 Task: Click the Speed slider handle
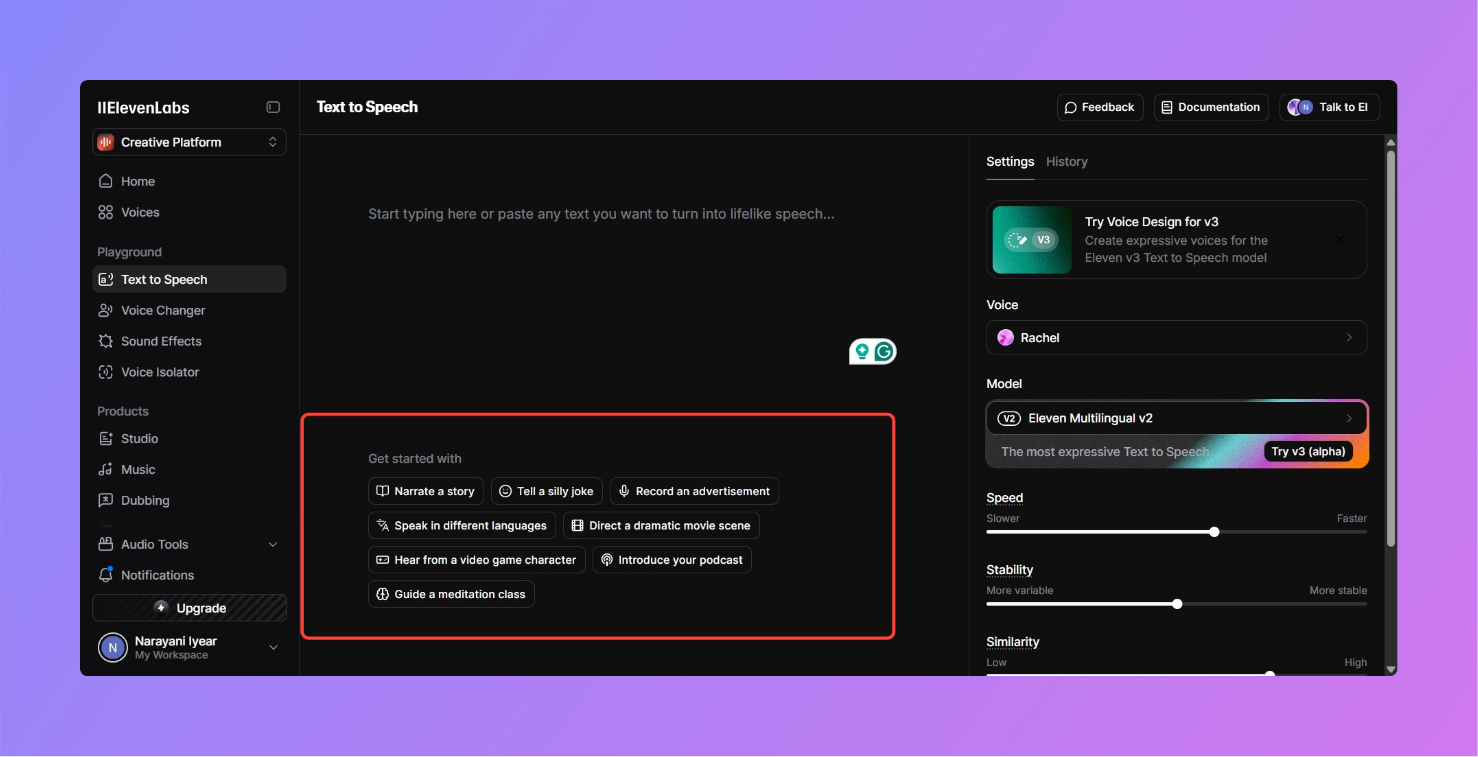tap(1214, 532)
